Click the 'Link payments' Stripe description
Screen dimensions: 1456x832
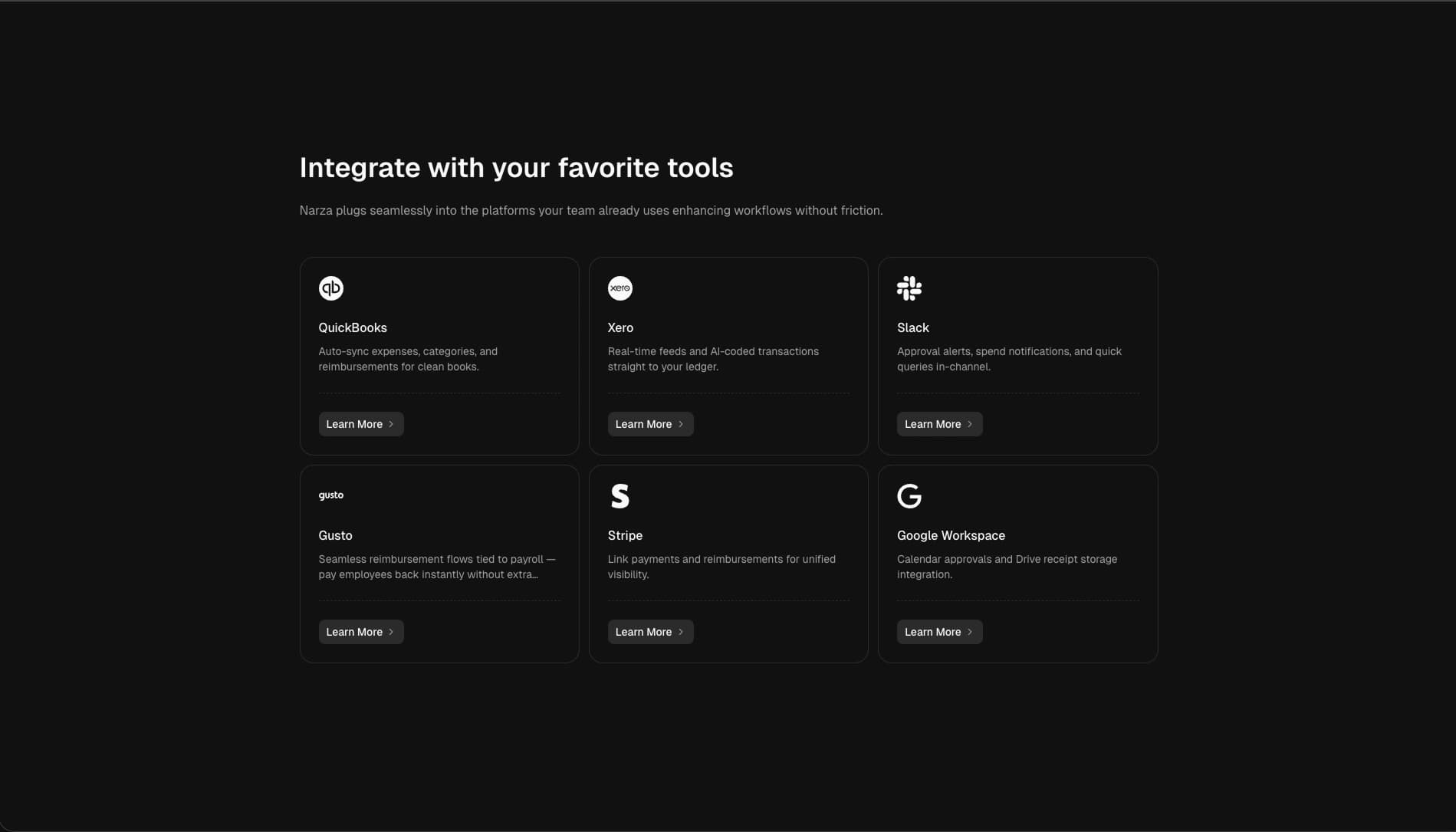click(x=721, y=567)
